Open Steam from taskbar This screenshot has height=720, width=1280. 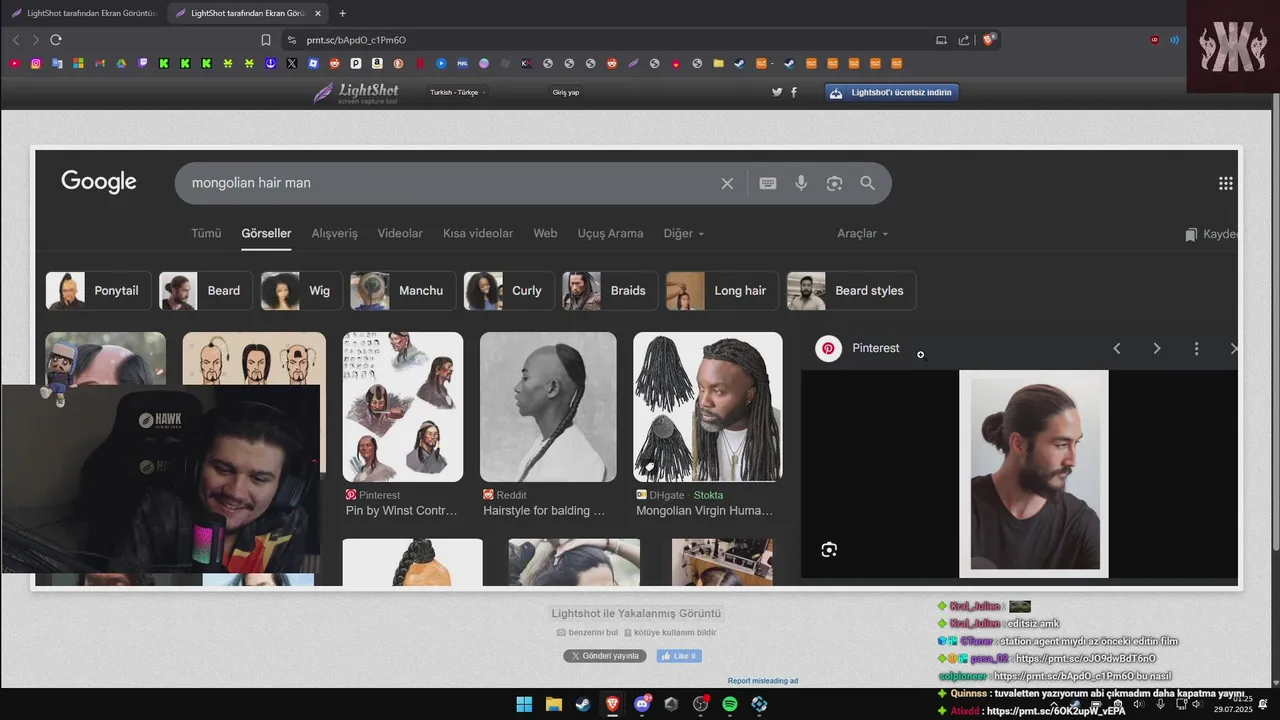[x=582, y=704]
